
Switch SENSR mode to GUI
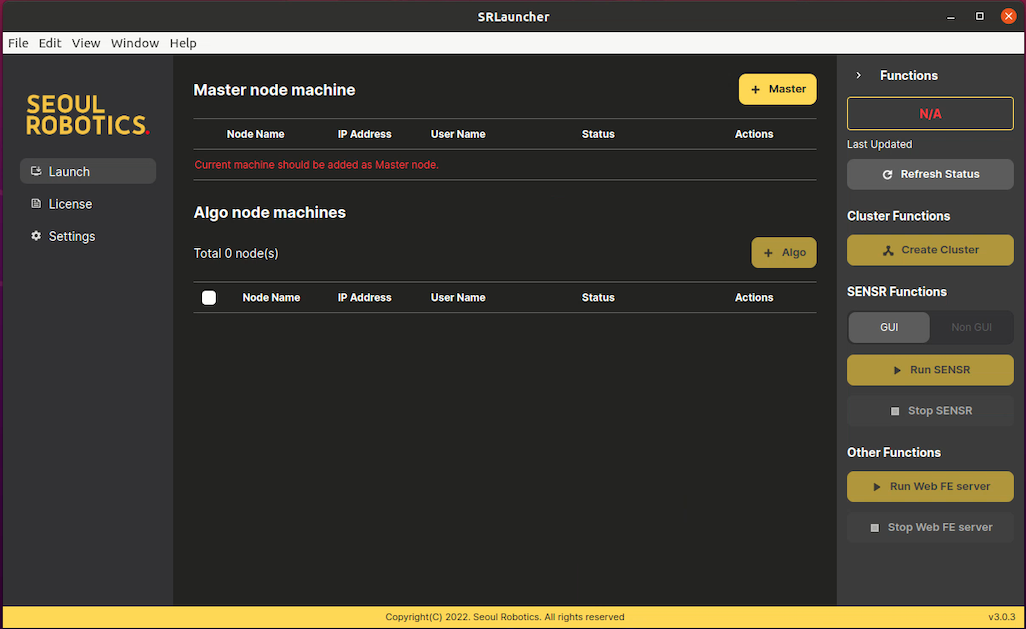[888, 327]
